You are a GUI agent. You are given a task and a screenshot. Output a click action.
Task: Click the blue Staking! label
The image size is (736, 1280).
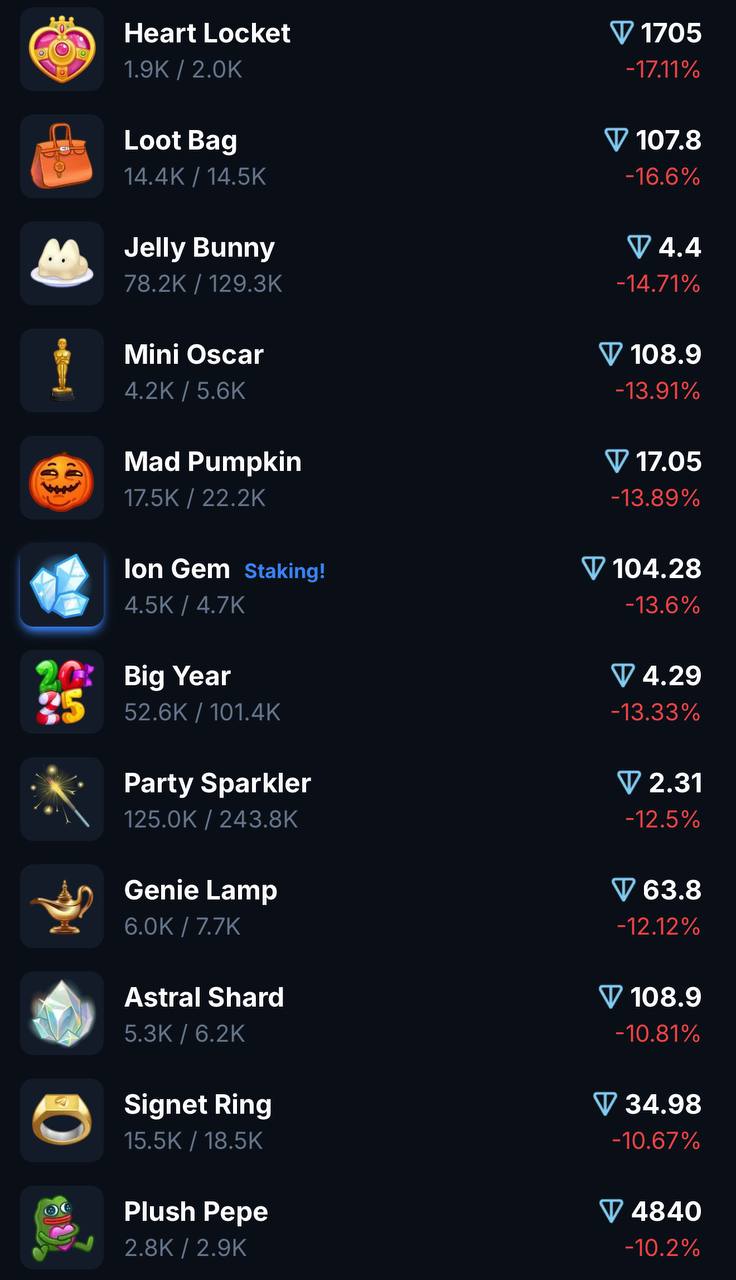tap(285, 571)
